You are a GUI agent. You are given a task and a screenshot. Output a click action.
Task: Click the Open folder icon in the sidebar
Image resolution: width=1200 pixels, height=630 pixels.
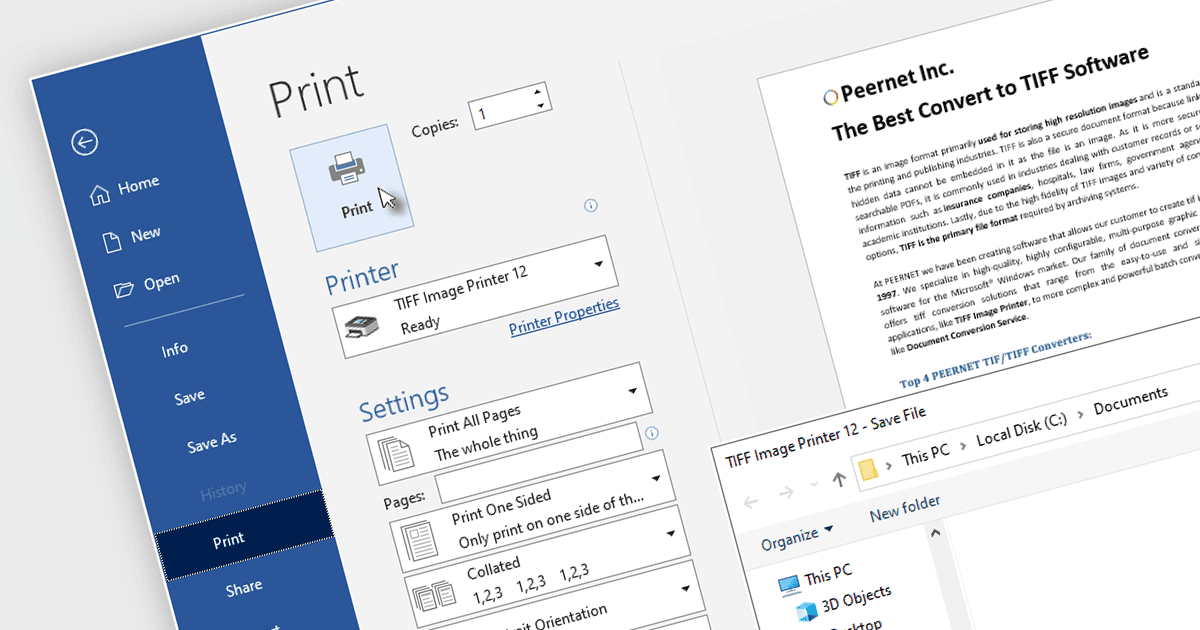(x=124, y=289)
